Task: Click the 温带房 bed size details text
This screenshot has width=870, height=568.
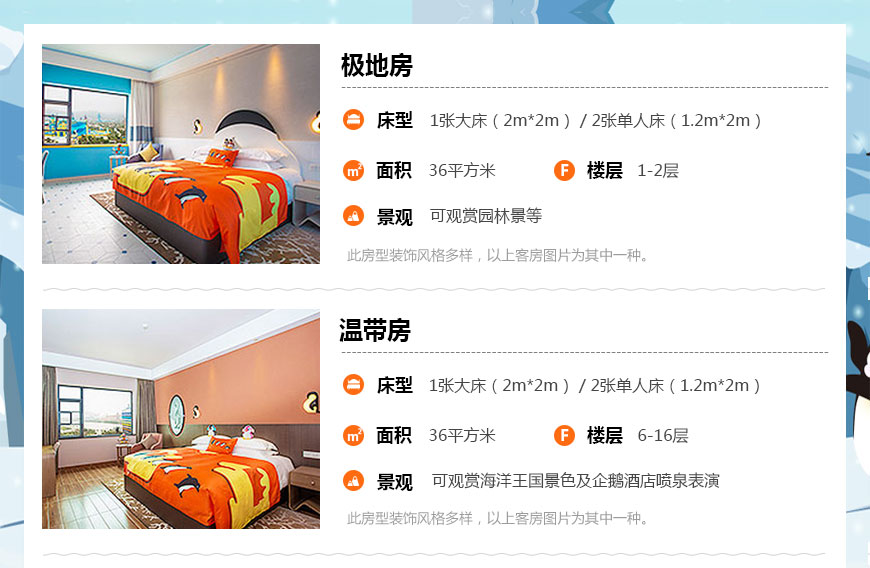Action: pyautogui.click(x=594, y=386)
